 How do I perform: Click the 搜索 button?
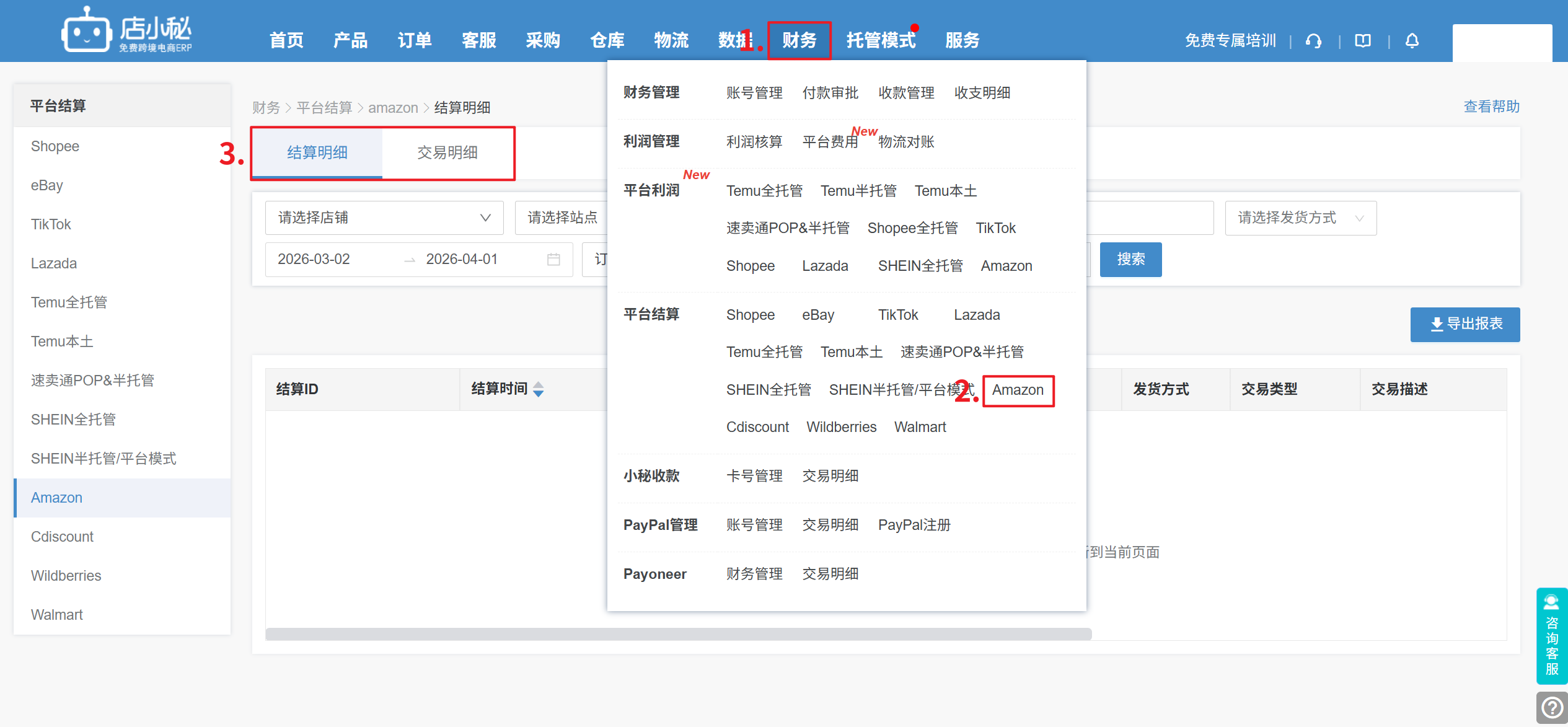1130,259
